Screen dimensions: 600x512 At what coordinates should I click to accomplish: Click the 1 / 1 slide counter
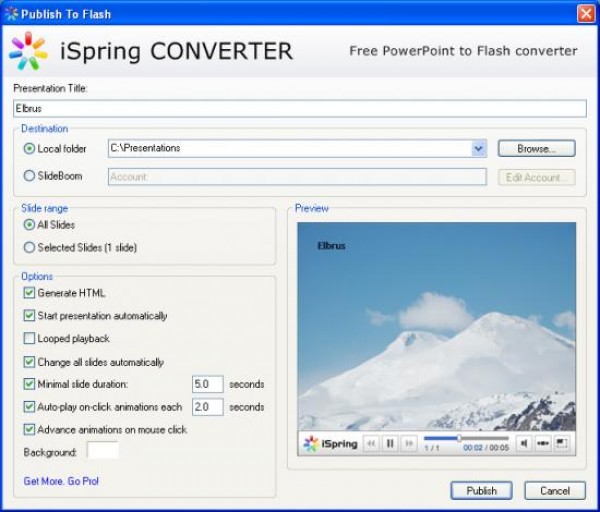(432, 448)
